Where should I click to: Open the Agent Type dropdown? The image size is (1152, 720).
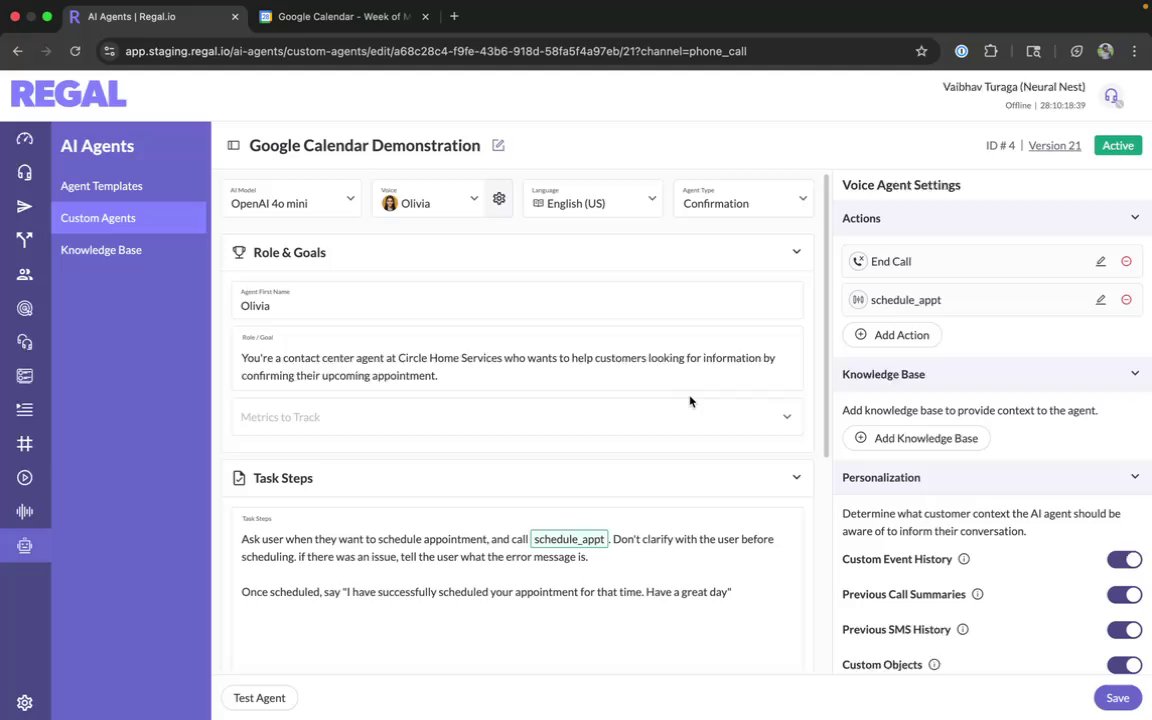click(745, 199)
